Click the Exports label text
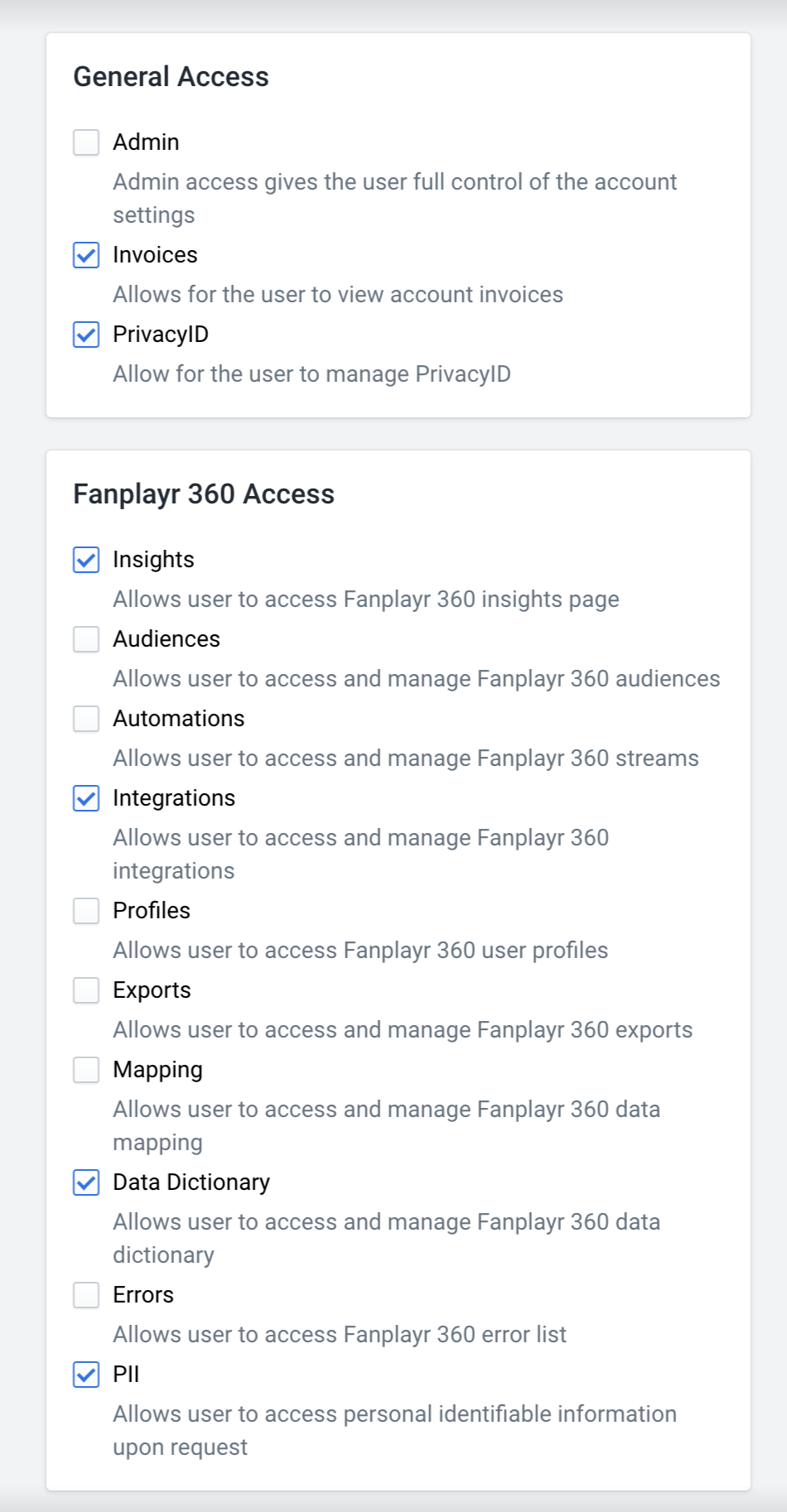787x1512 pixels. [x=152, y=990]
